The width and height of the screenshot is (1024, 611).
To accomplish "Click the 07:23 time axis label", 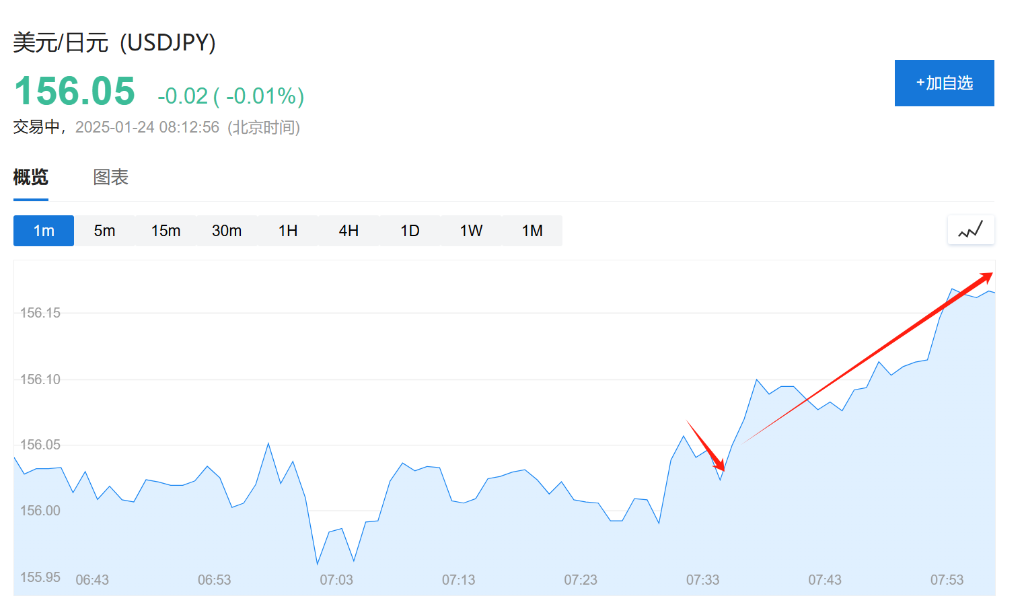I will (581, 580).
